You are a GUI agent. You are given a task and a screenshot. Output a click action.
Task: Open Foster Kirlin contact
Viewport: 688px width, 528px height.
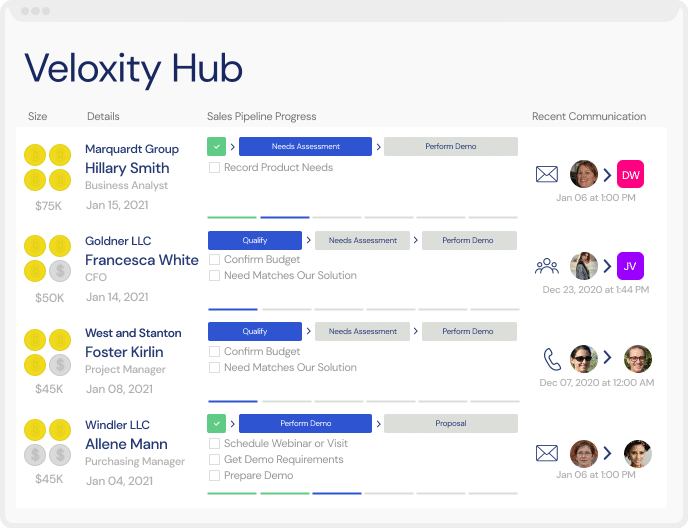point(124,352)
